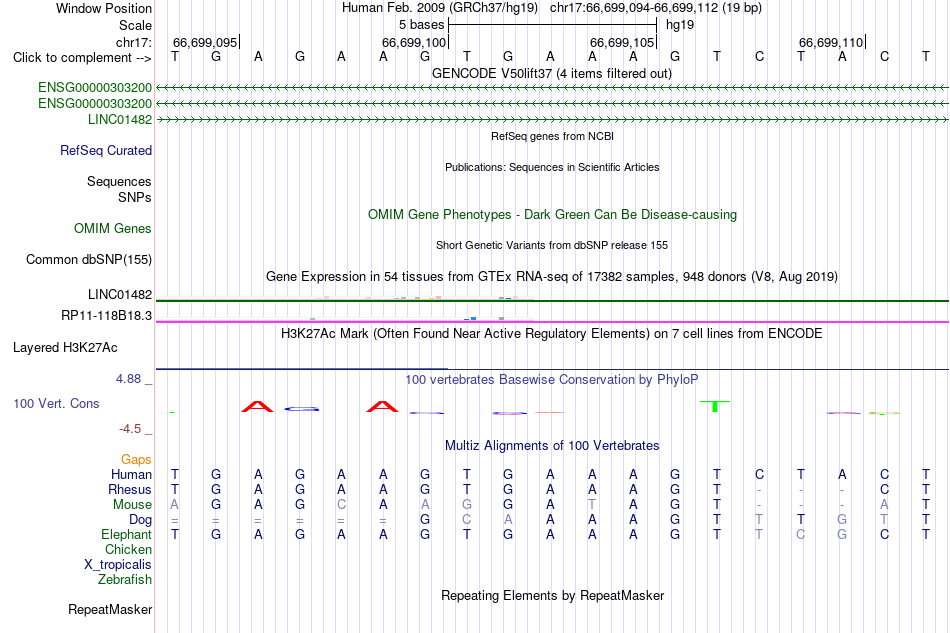Select the Human species label
The width and height of the screenshot is (950, 633).
pyautogui.click(x=131, y=474)
